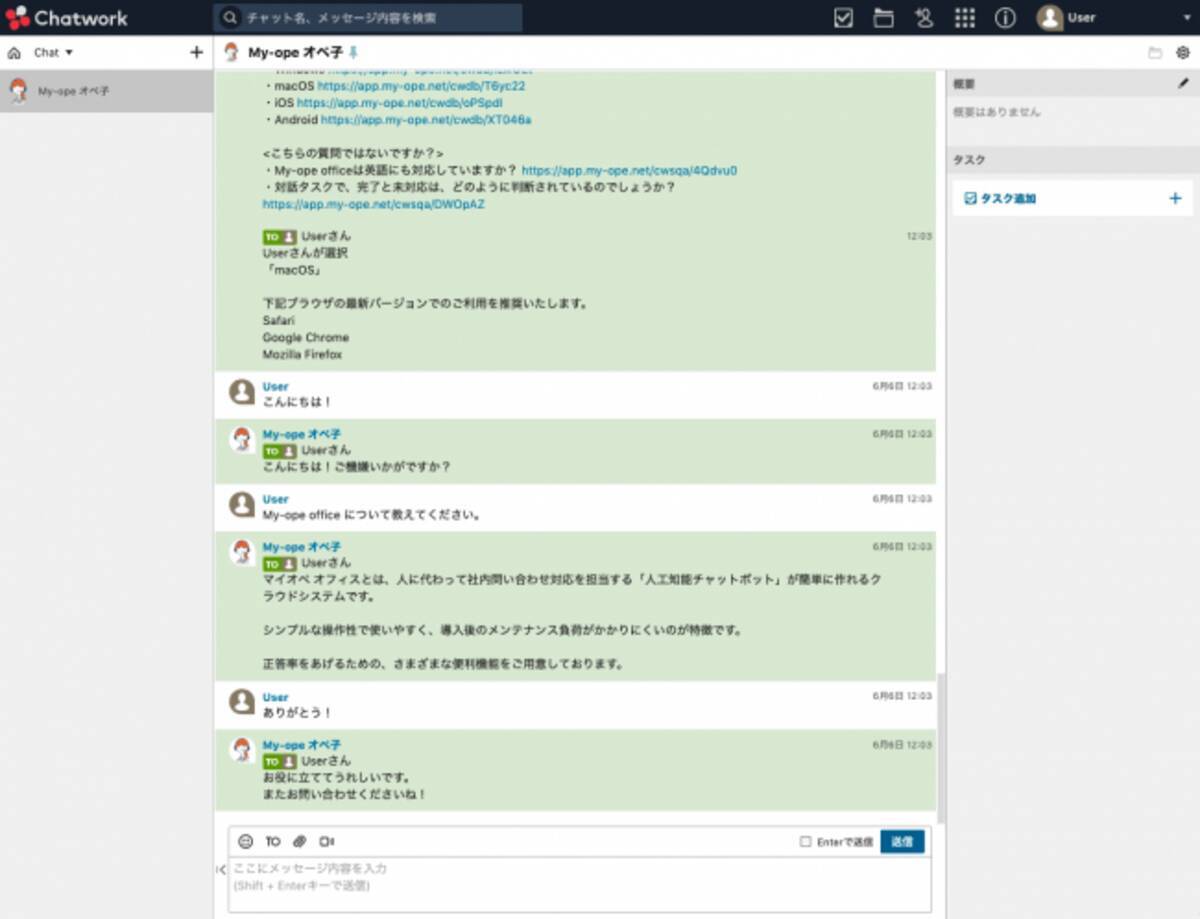Select My-ope オペ子 chat in sidebar
Image resolution: width=1200 pixels, height=919 pixels.
coord(74,91)
